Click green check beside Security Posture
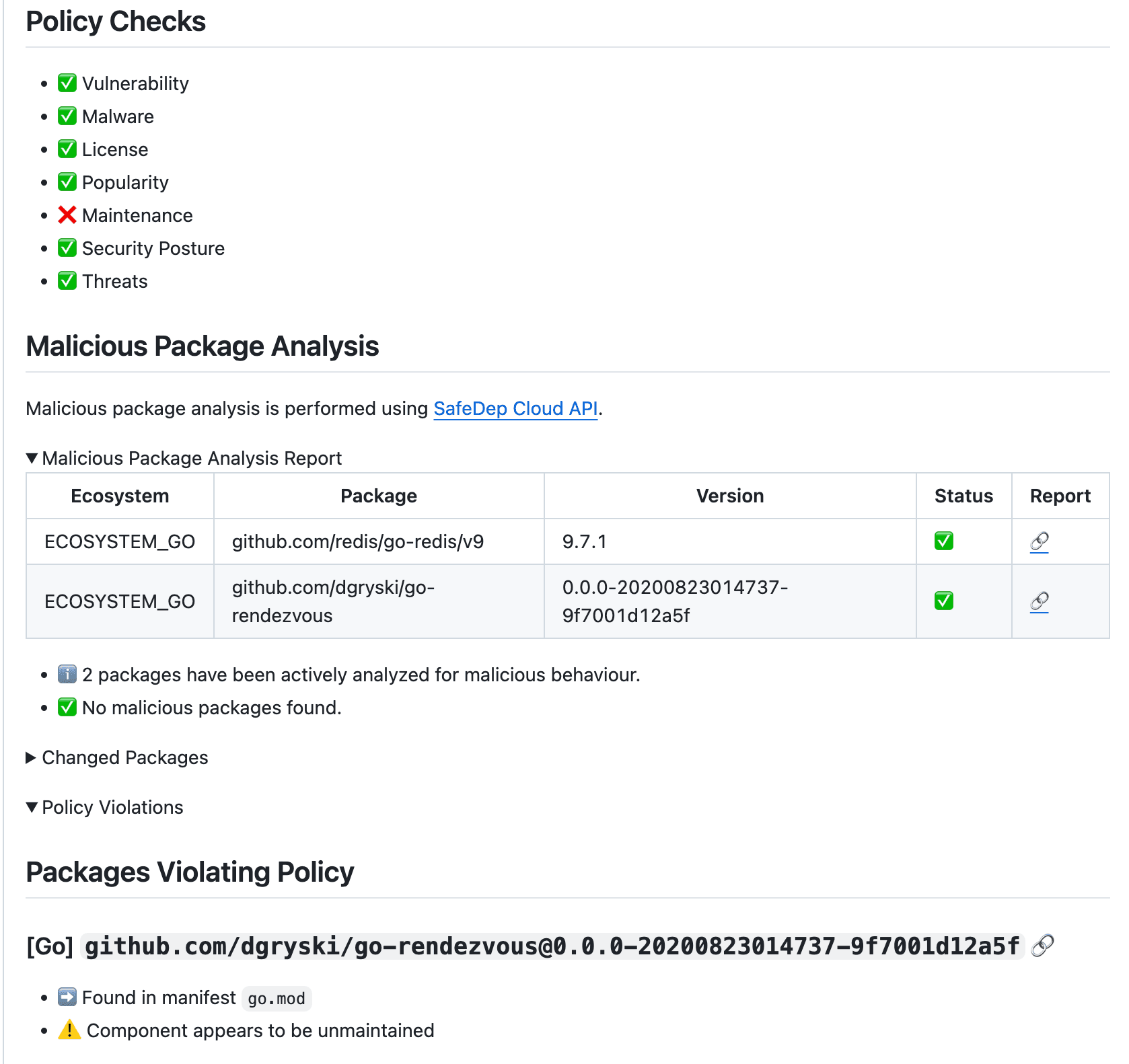 67,248
